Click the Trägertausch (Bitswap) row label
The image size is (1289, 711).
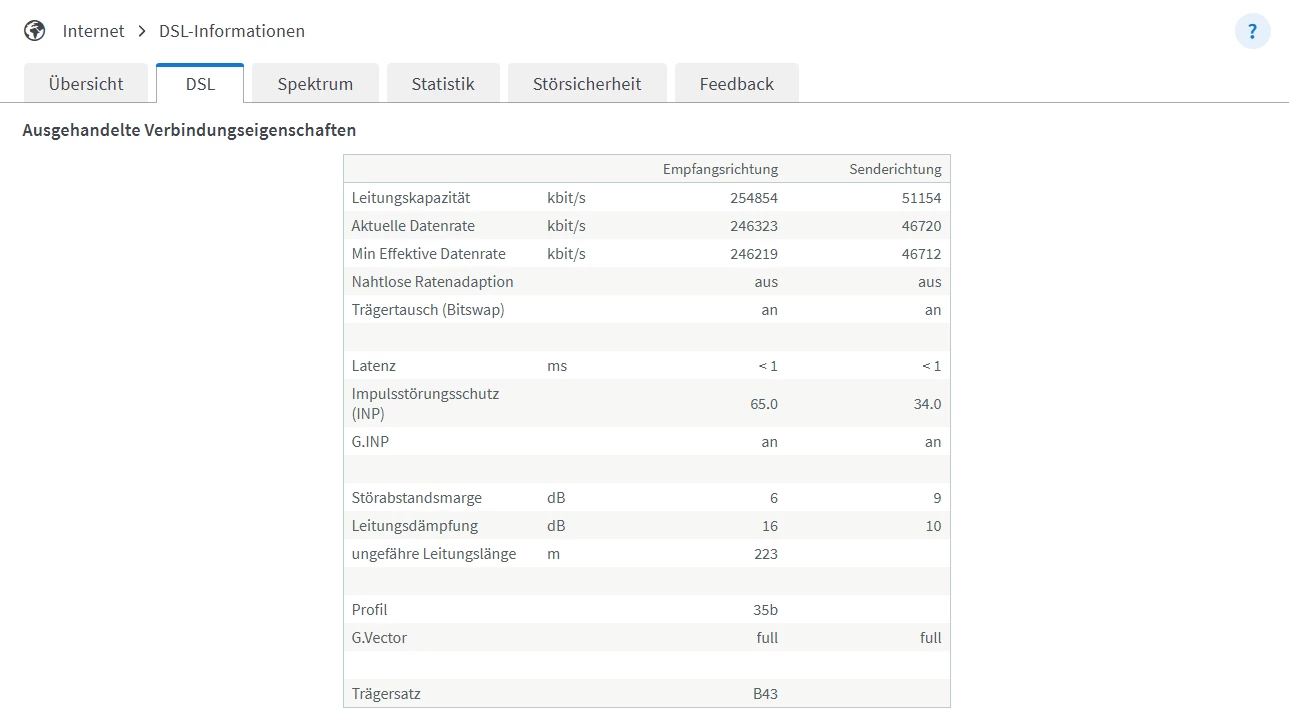pyautogui.click(x=428, y=310)
